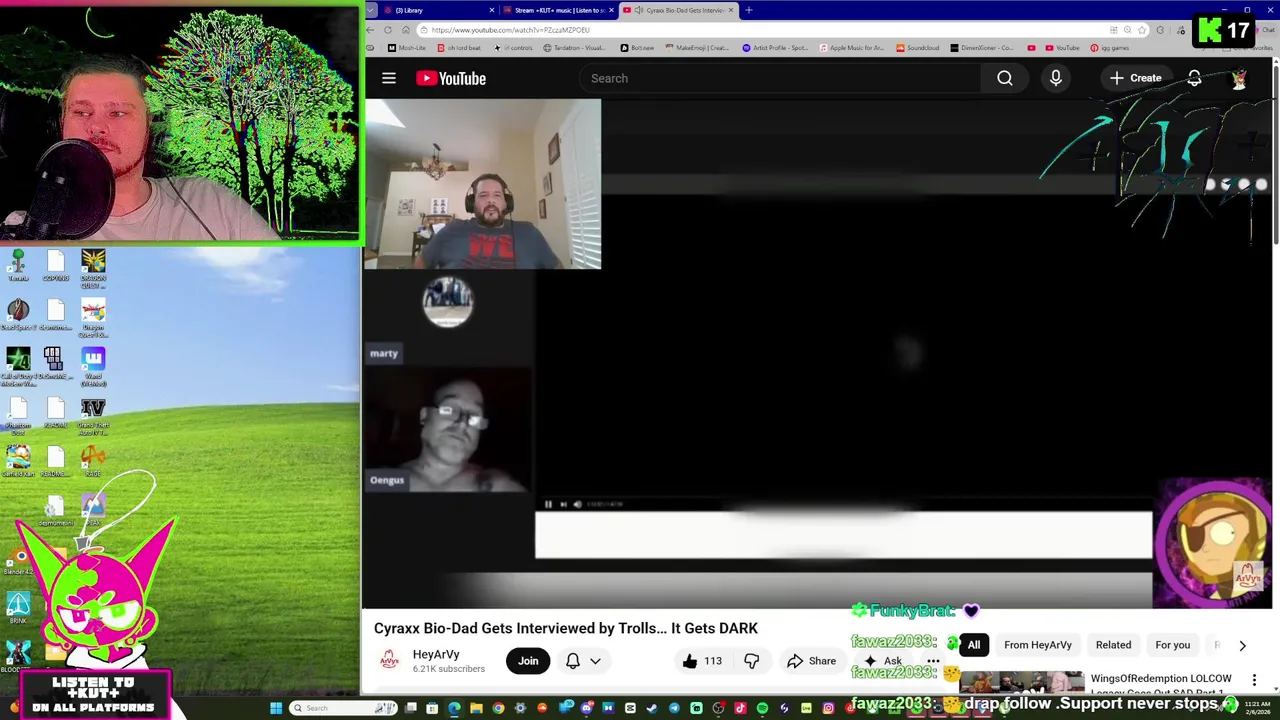Share the video using the Share button
Viewport: 1280px width, 720px height.
(x=811, y=661)
